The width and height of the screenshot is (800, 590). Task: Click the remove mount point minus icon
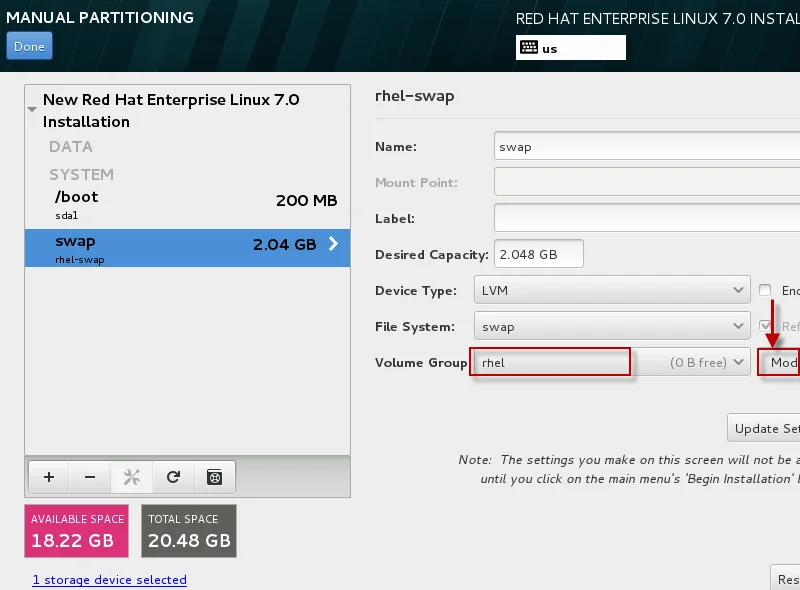[x=90, y=478]
